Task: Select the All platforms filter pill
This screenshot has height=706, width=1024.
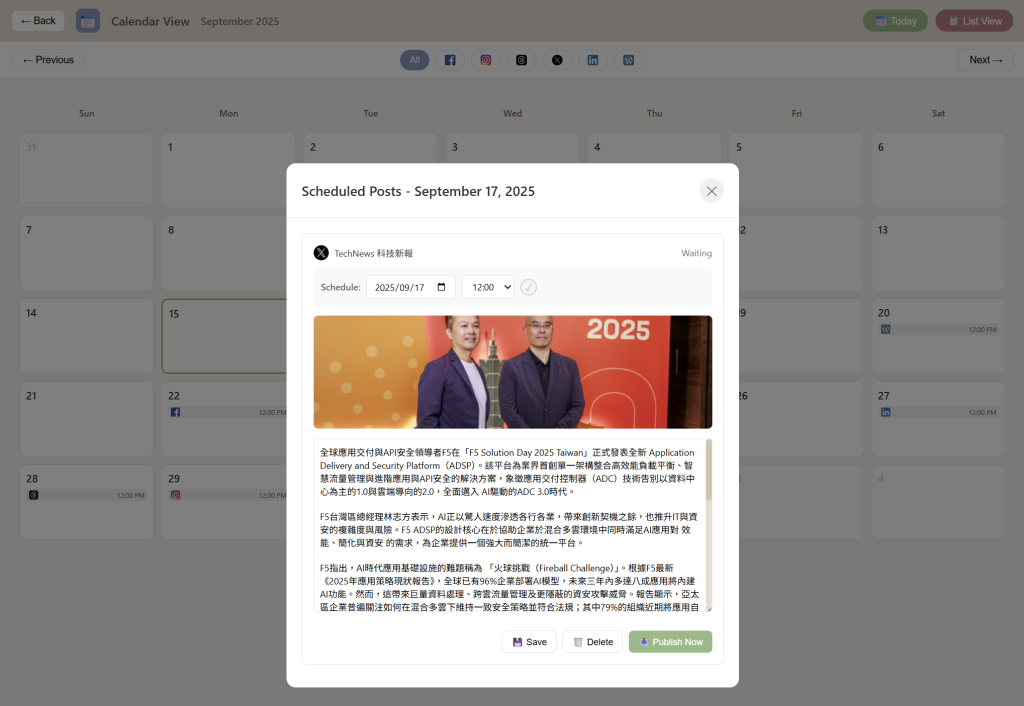Action: 414,60
